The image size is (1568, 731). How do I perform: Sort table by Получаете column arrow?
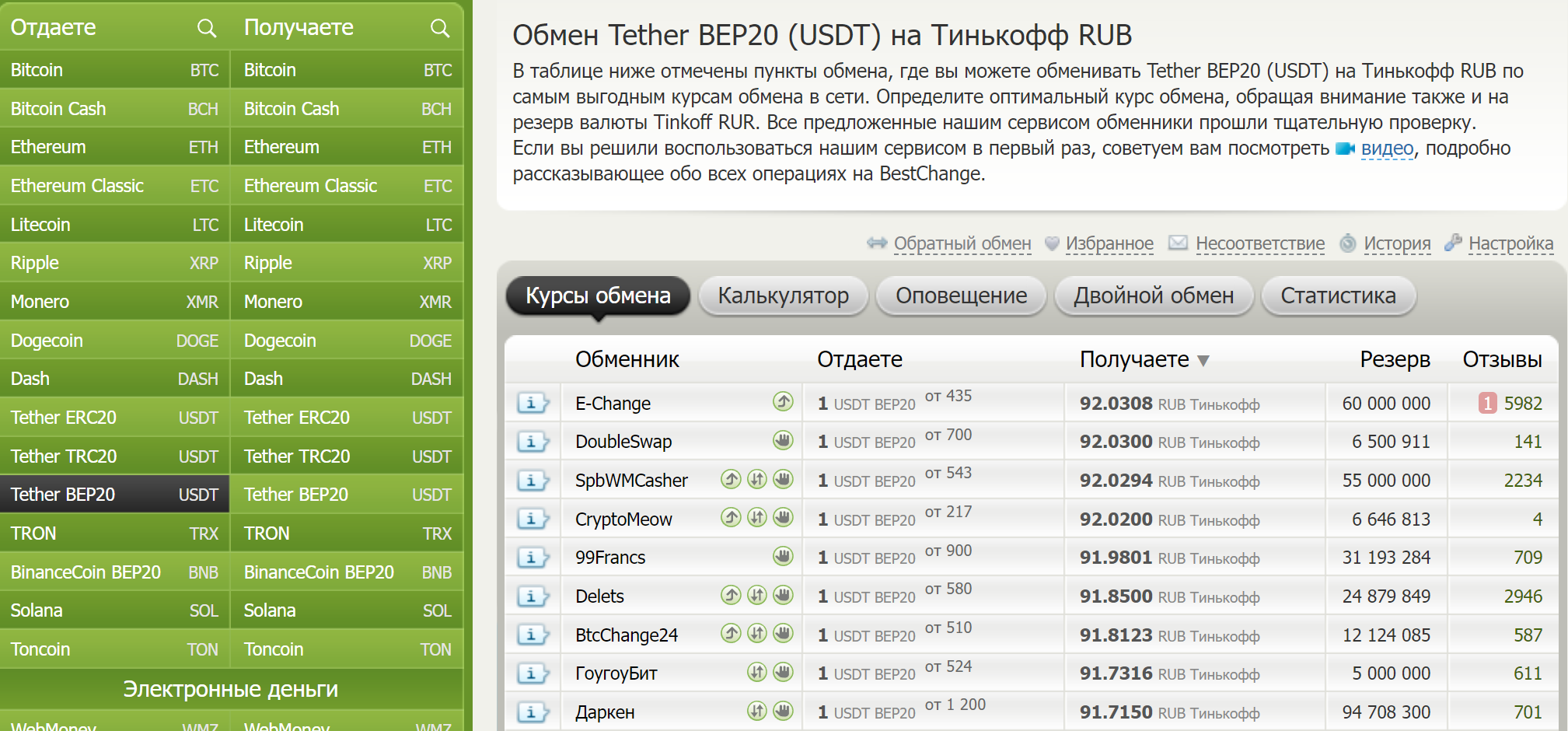tap(1203, 361)
